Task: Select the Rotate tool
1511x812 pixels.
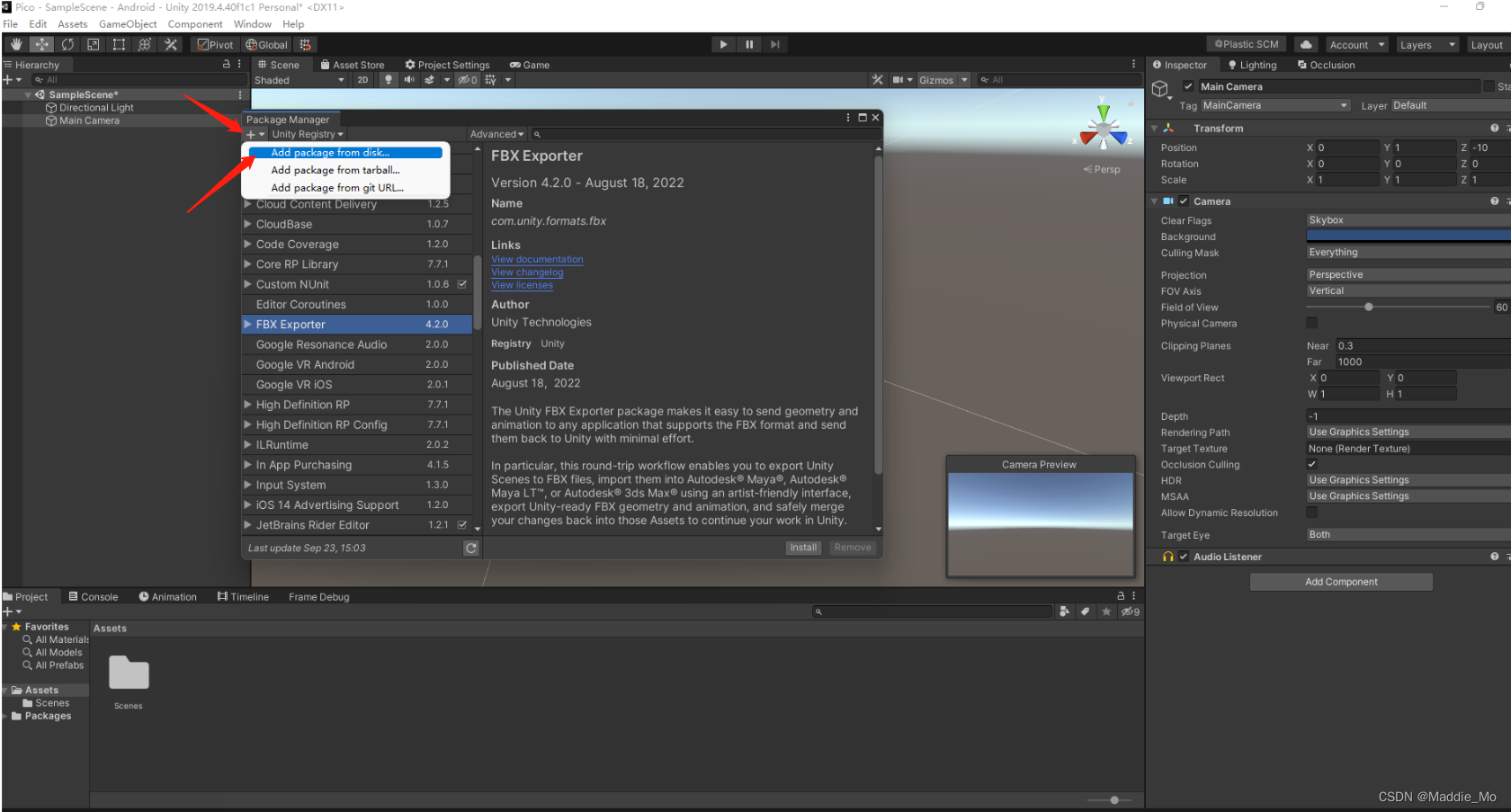Action: coord(67,44)
